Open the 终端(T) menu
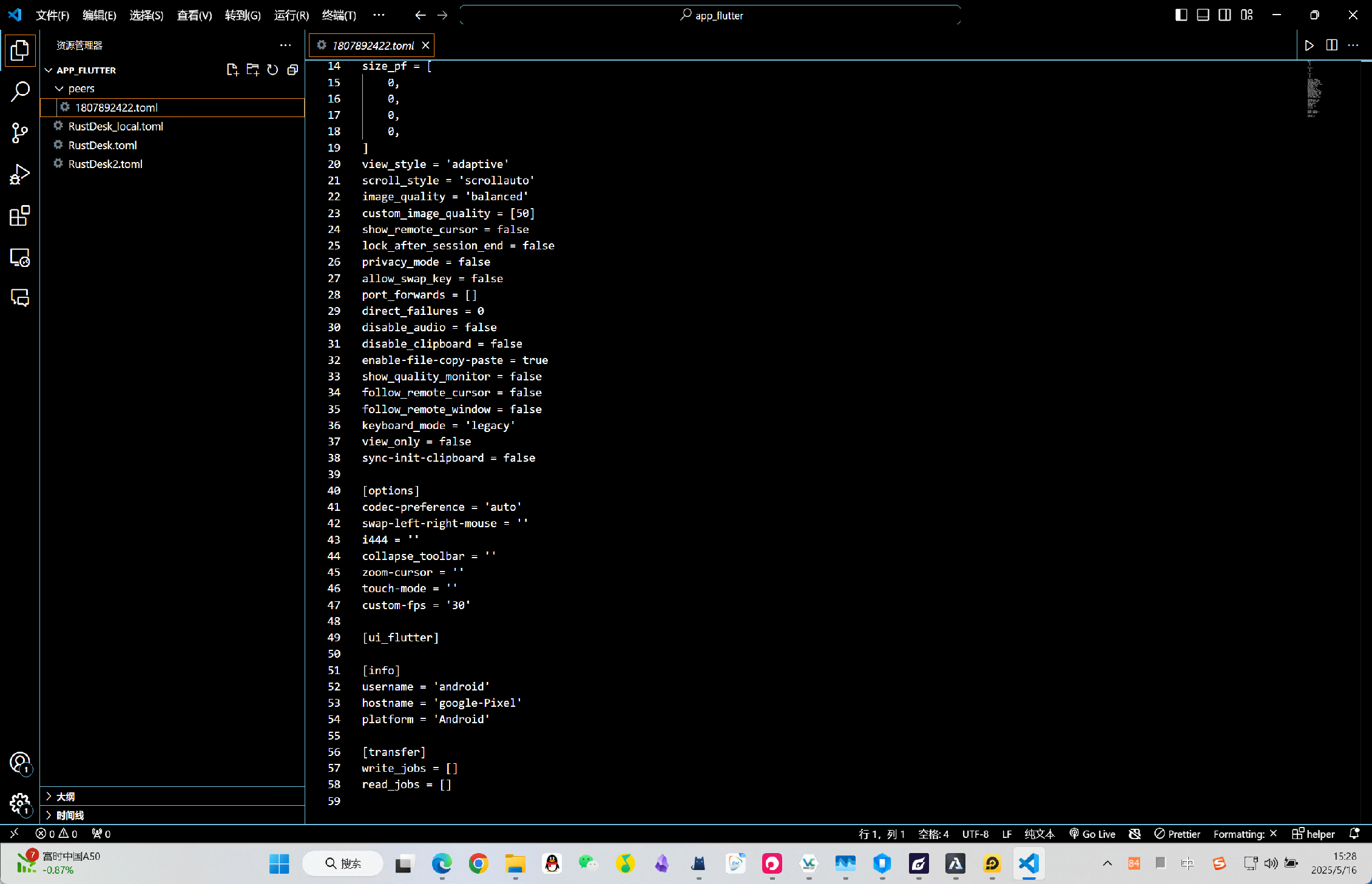 (339, 15)
